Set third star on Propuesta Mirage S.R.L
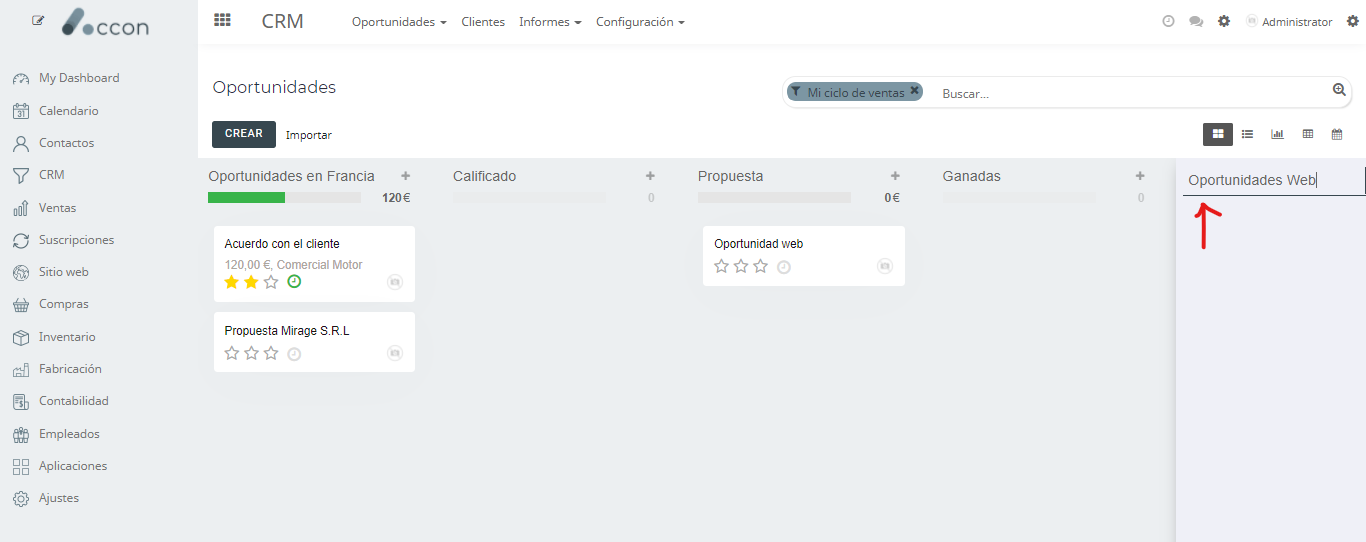Image resolution: width=1366 pixels, height=542 pixels. (271, 353)
